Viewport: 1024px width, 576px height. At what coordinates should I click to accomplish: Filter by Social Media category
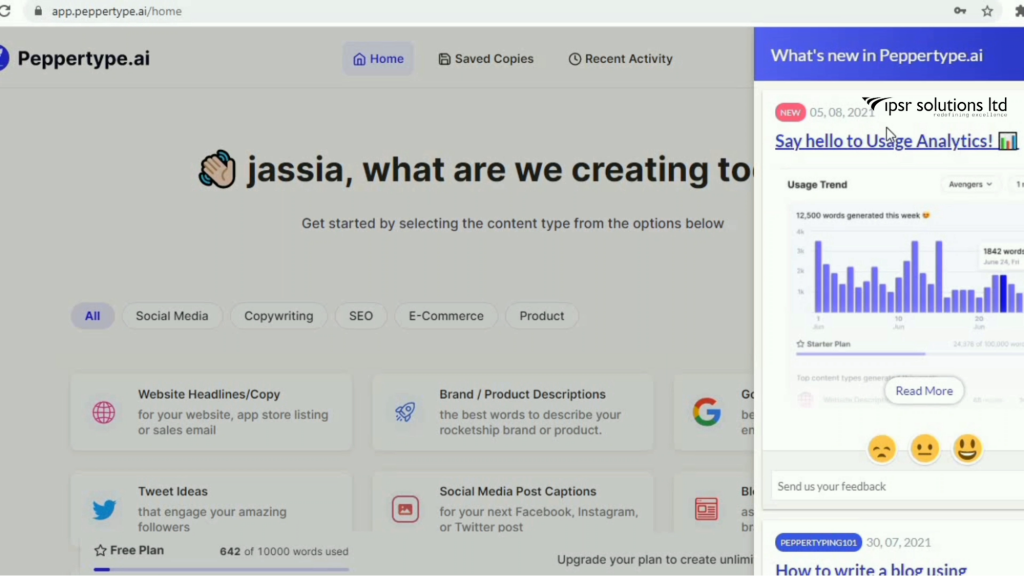tap(172, 316)
